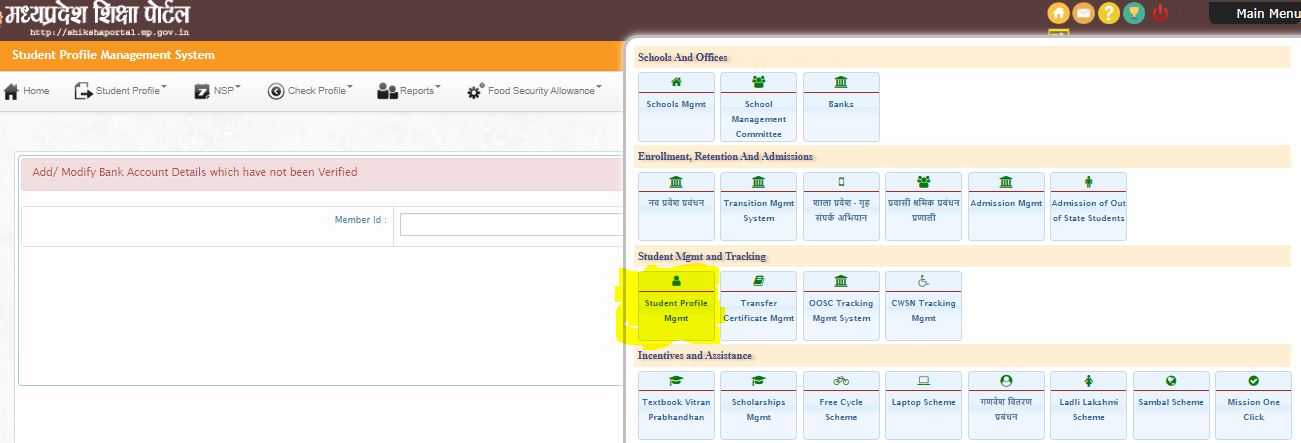Expand the Check Profile dropdown menu
This screenshot has height=443, width=1301.
(310, 91)
